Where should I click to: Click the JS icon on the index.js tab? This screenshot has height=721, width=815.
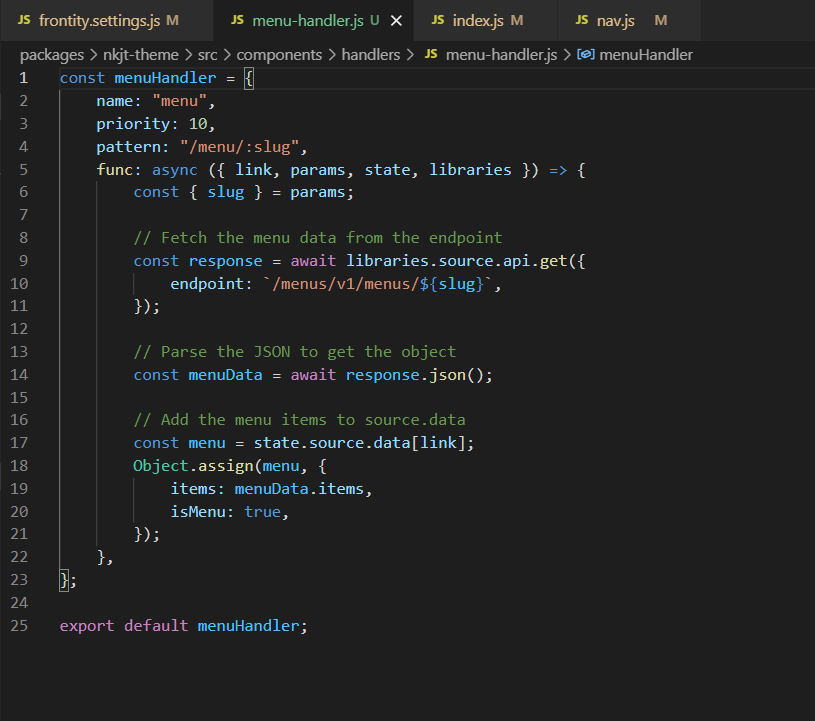click(x=437, y=20)
